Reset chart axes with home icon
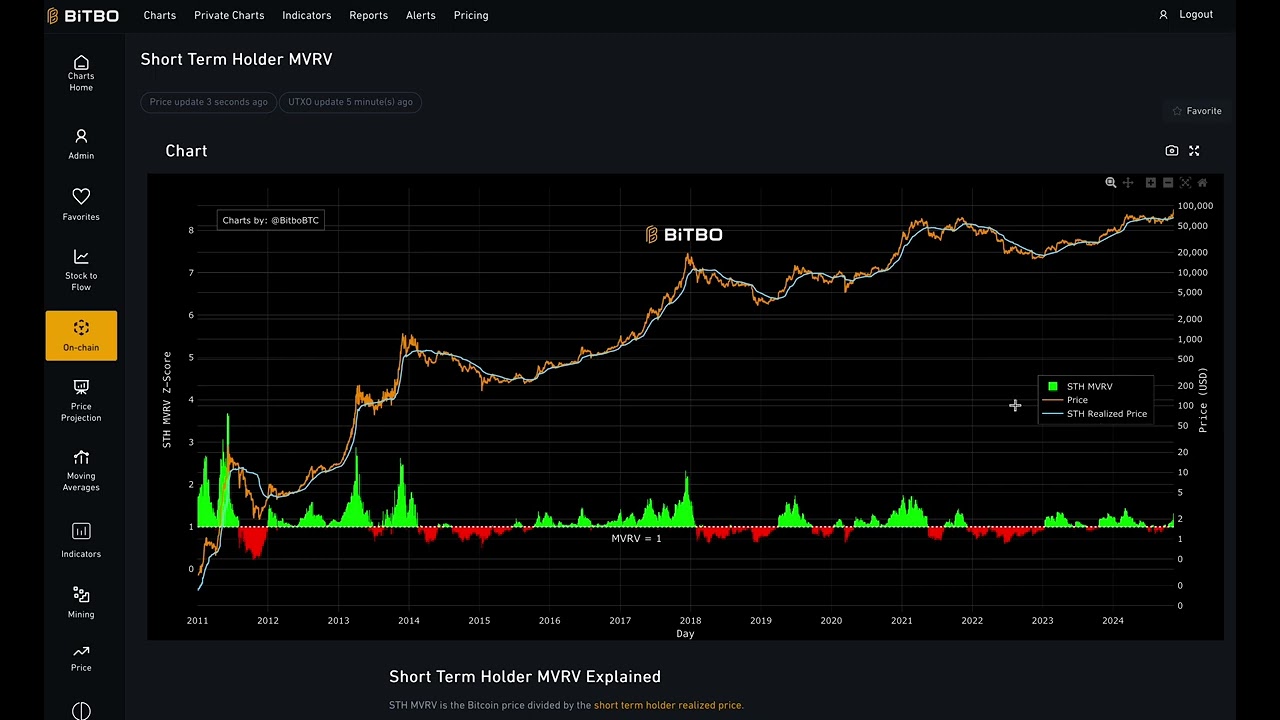Image resolution: width=1280 pixels, height=720 pixels. pos(1203,183)
